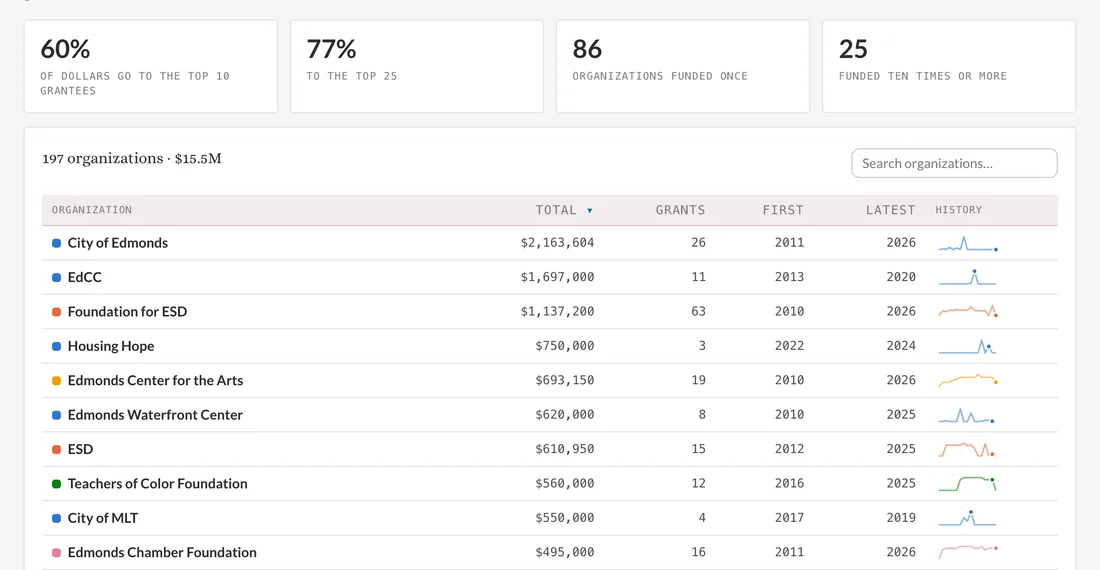1100x570 pixels.
Task: View Edmonds Chamber Foundation history sparkline
Action: coord(968,552)
